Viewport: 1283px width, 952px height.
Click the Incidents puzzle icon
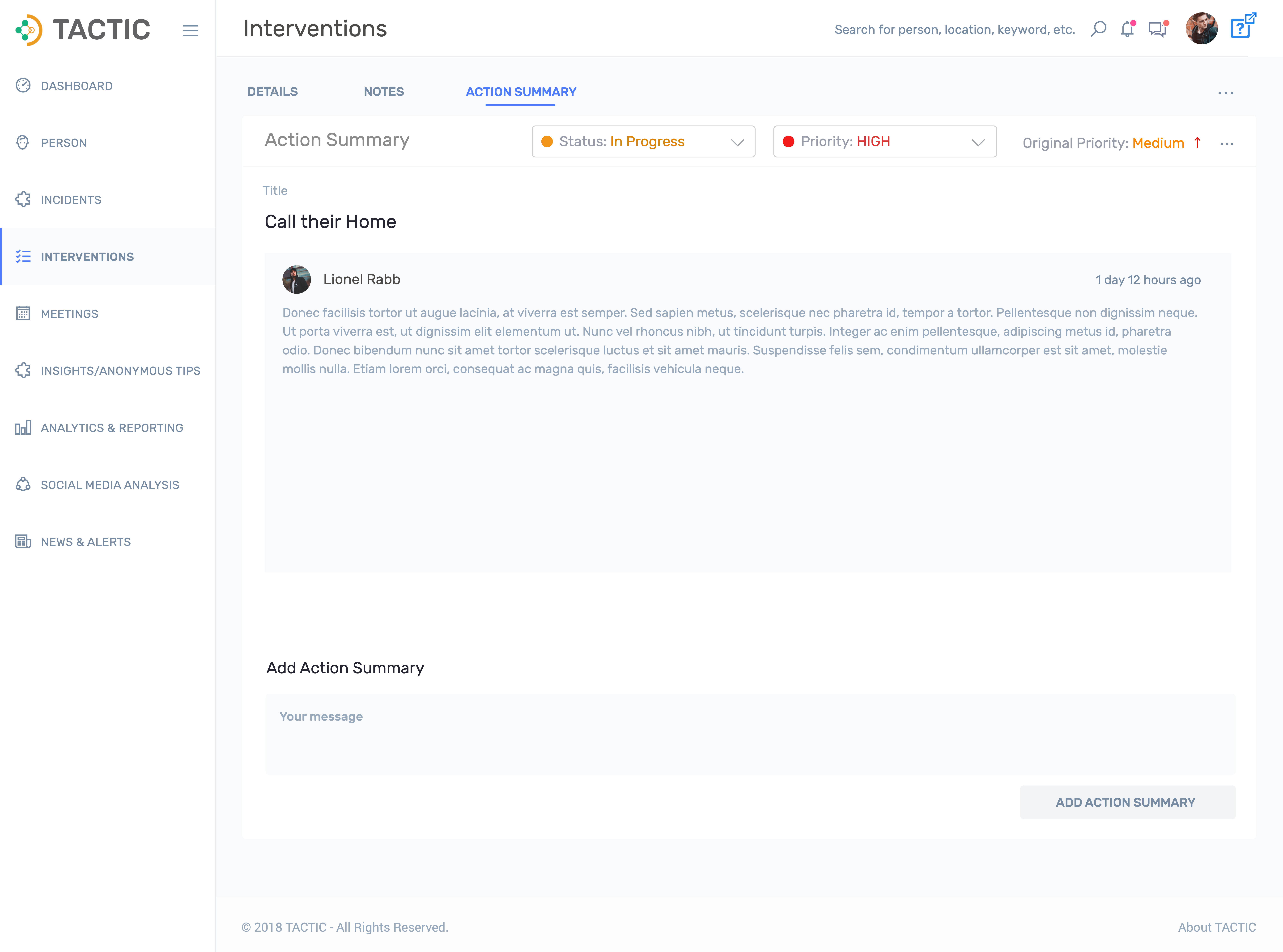[x=23, y=199]
